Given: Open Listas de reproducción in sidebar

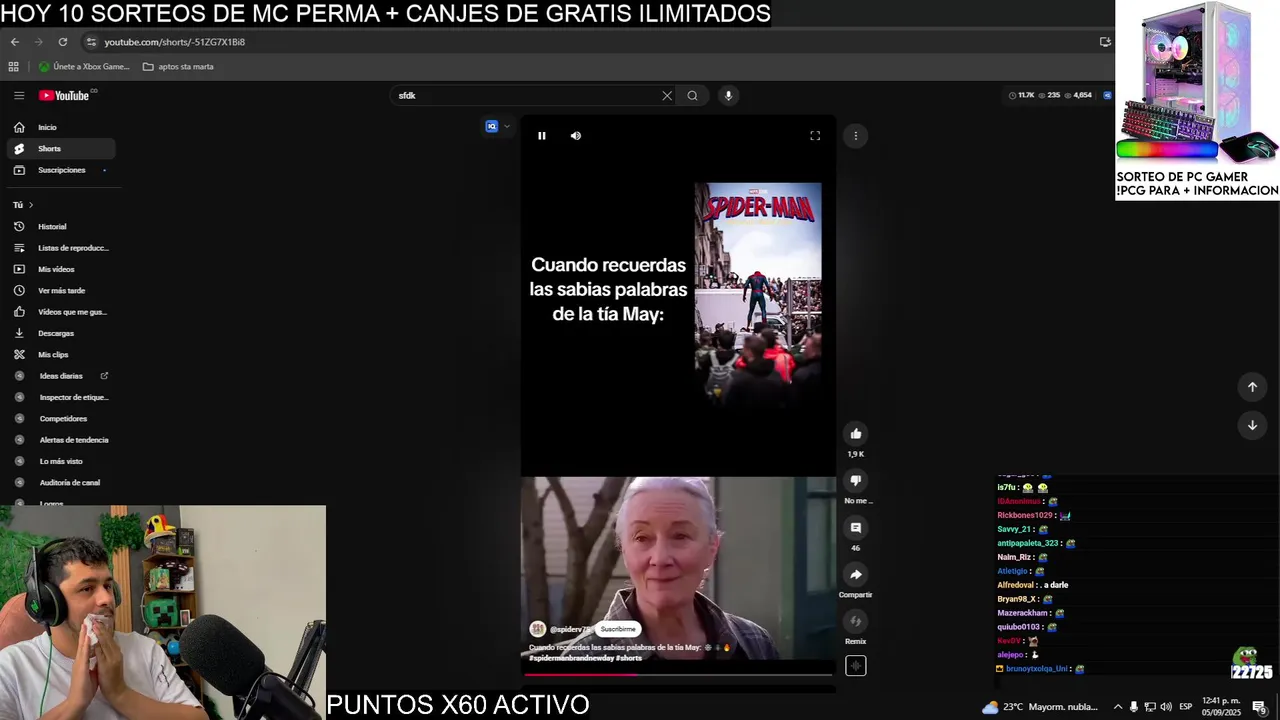Looking at the screenshot, I should tap(60, 248).
